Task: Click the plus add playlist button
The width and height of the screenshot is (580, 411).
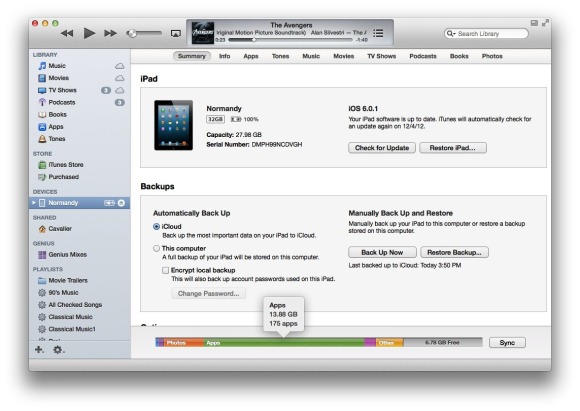Action: pos(39,350)
